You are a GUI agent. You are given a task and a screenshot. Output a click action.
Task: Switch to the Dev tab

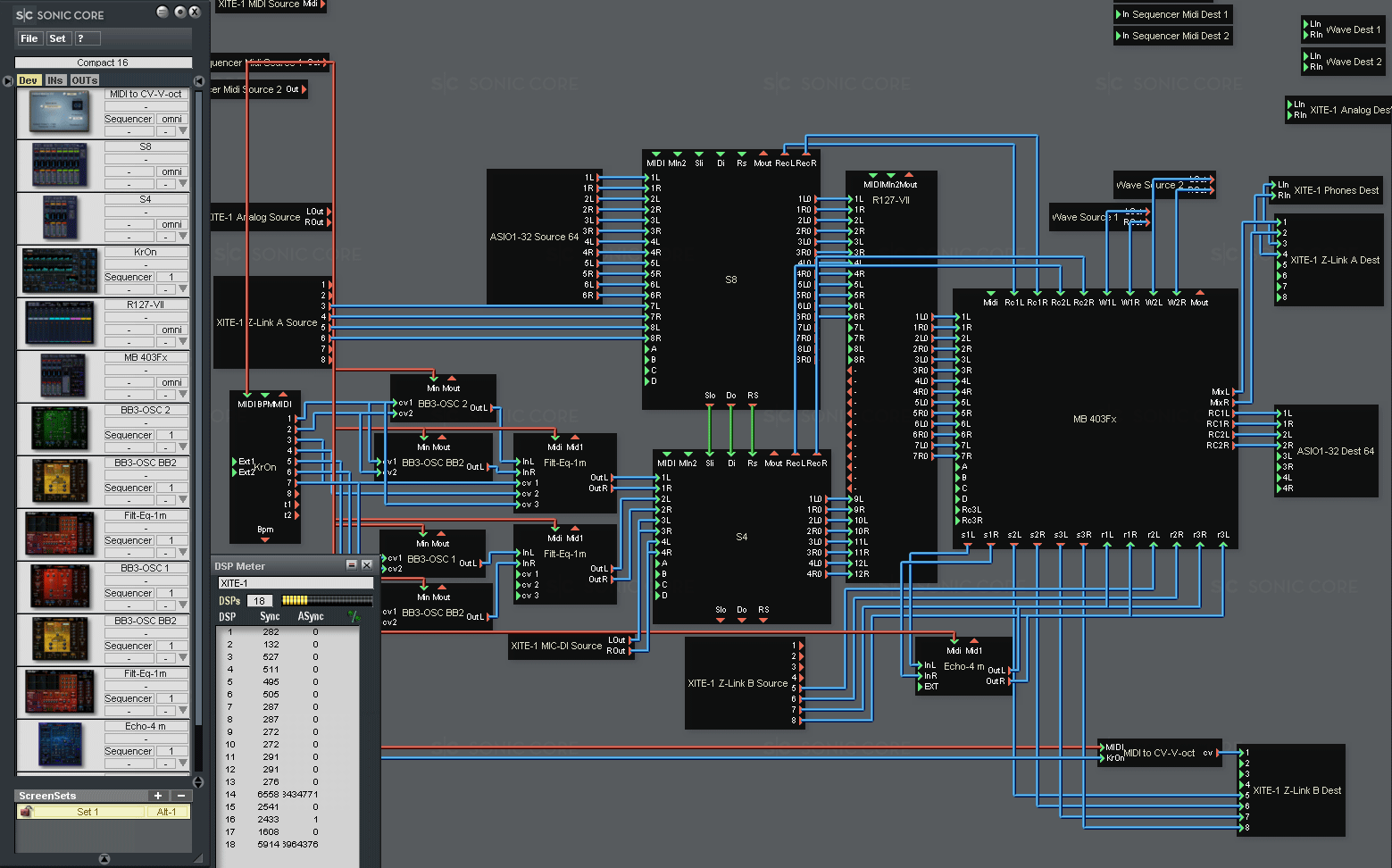[x=29, y=80]
